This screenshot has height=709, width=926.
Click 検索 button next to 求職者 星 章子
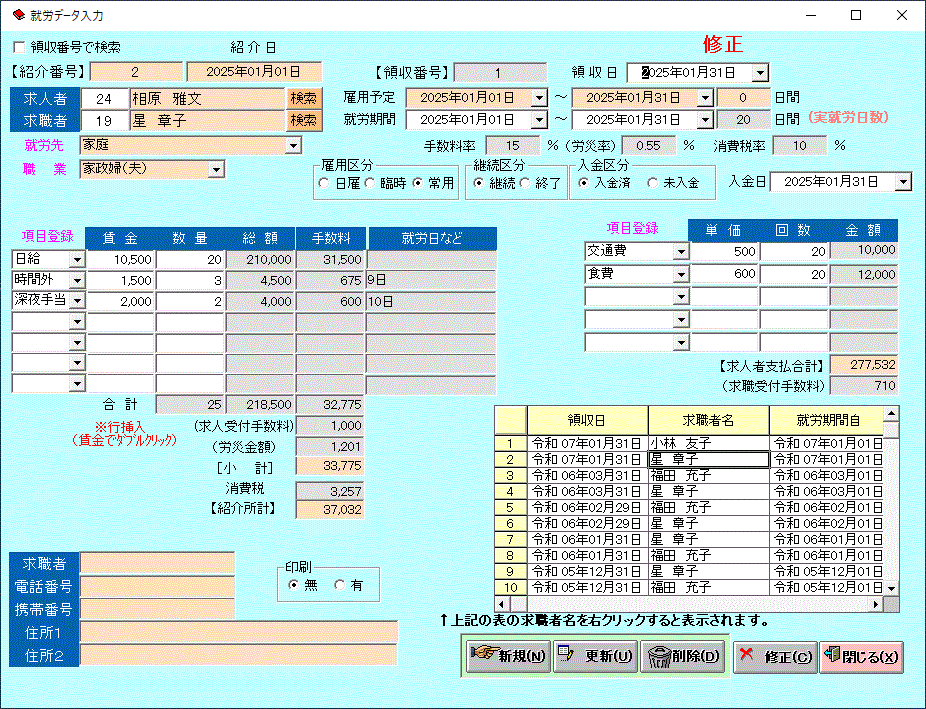[304, 120]
